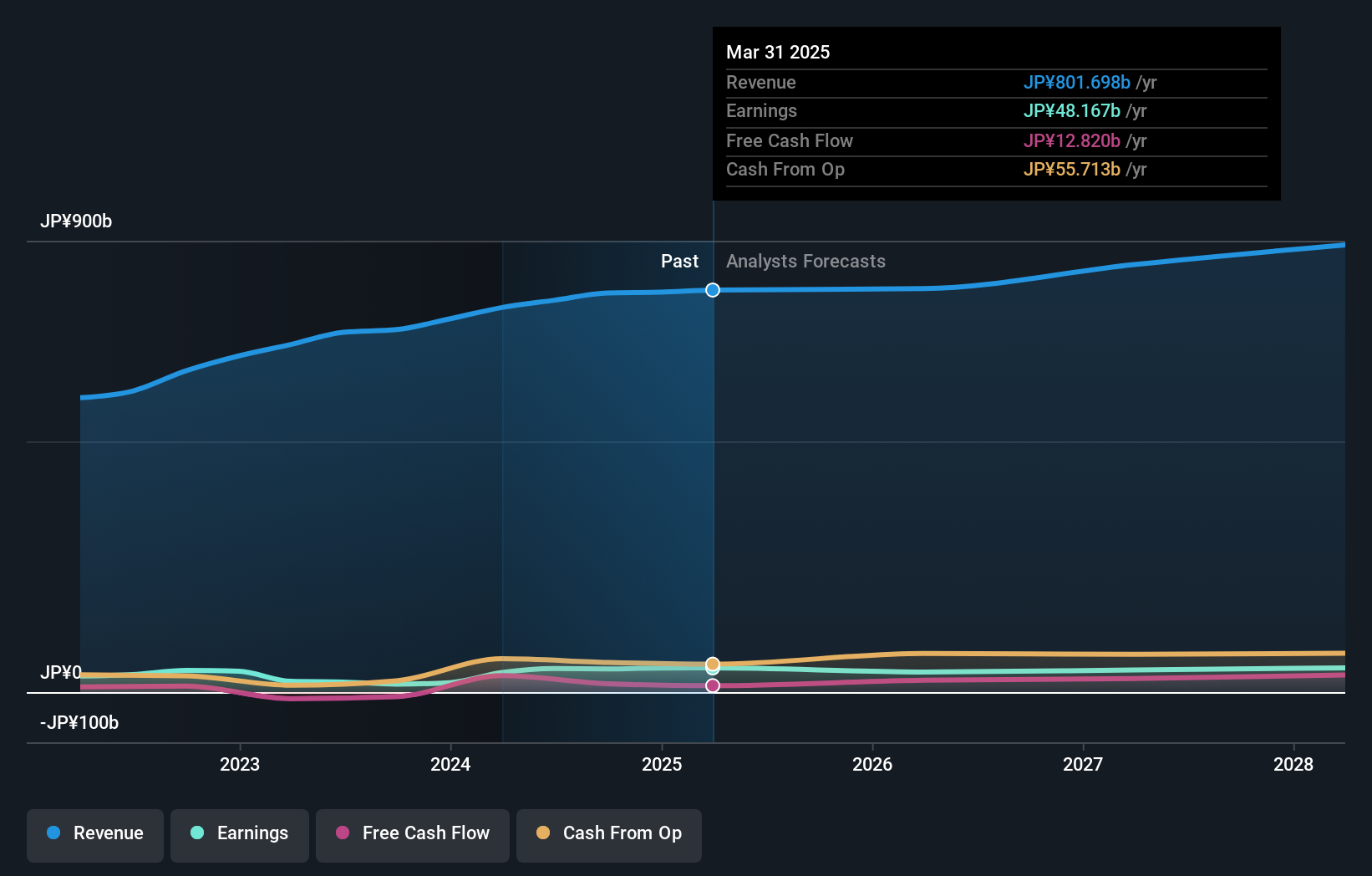1372x876 pixels.
Task: Toggle the Earnings legend series
Action: [x=240, y=834]
